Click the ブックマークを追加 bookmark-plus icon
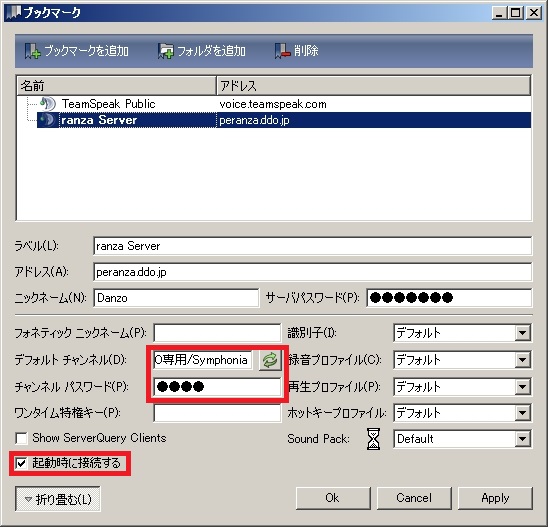Image resolution: width=548 pixels, height=527 pixels. (33, 51)
